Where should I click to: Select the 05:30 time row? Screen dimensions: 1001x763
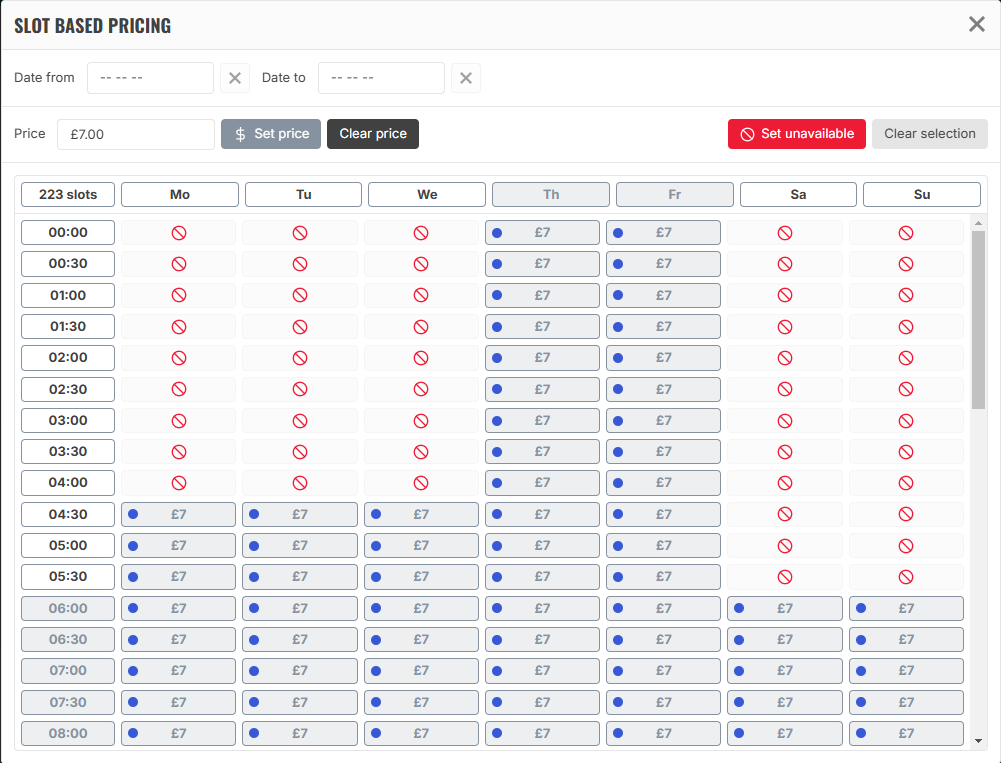[68, 577]
